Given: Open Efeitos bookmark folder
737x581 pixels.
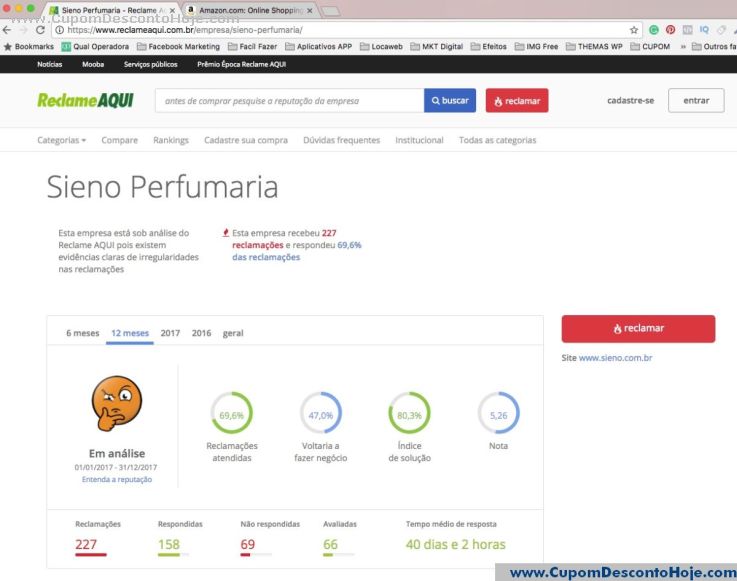Looking at the screenshot, I should tap(489, 47).
